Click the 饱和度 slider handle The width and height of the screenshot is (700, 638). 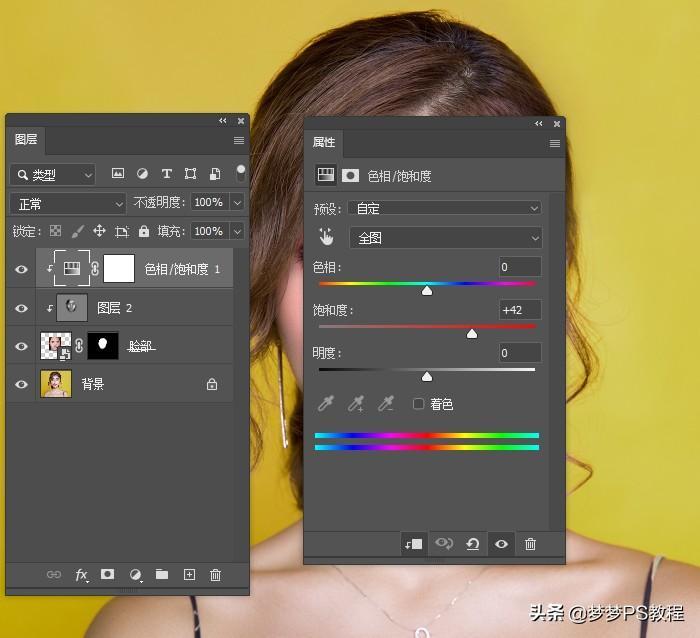coord(472,333)
